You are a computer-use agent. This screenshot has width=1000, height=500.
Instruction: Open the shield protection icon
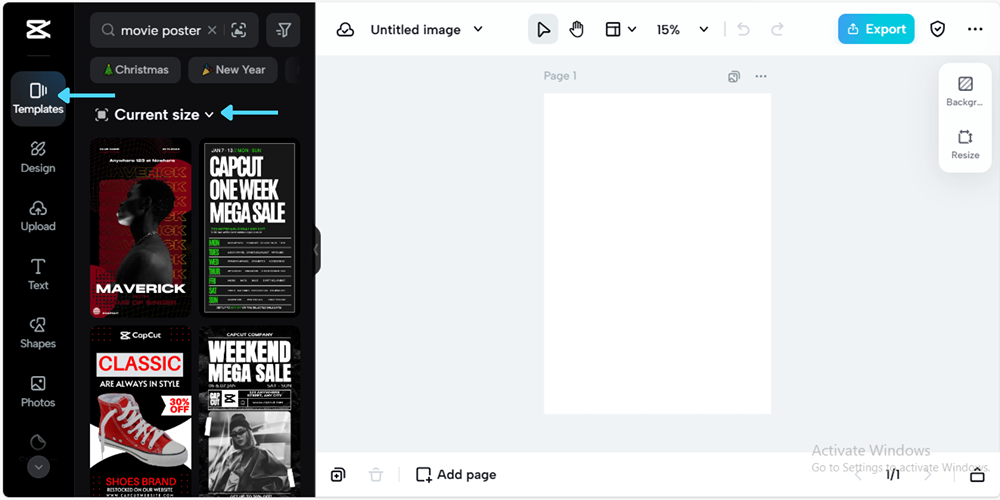937,29
